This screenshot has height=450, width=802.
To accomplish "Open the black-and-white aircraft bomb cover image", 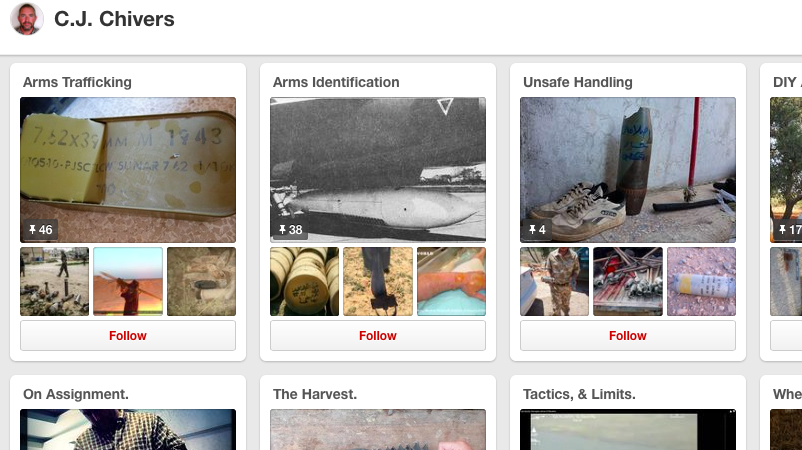I will point(378,160).
